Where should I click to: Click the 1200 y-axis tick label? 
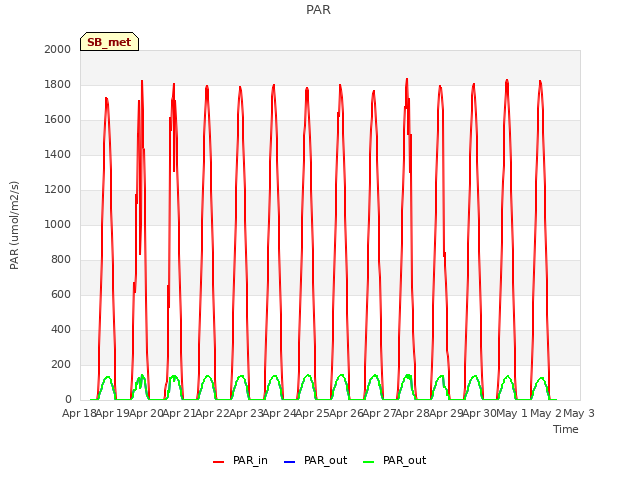tap(58, 189)
